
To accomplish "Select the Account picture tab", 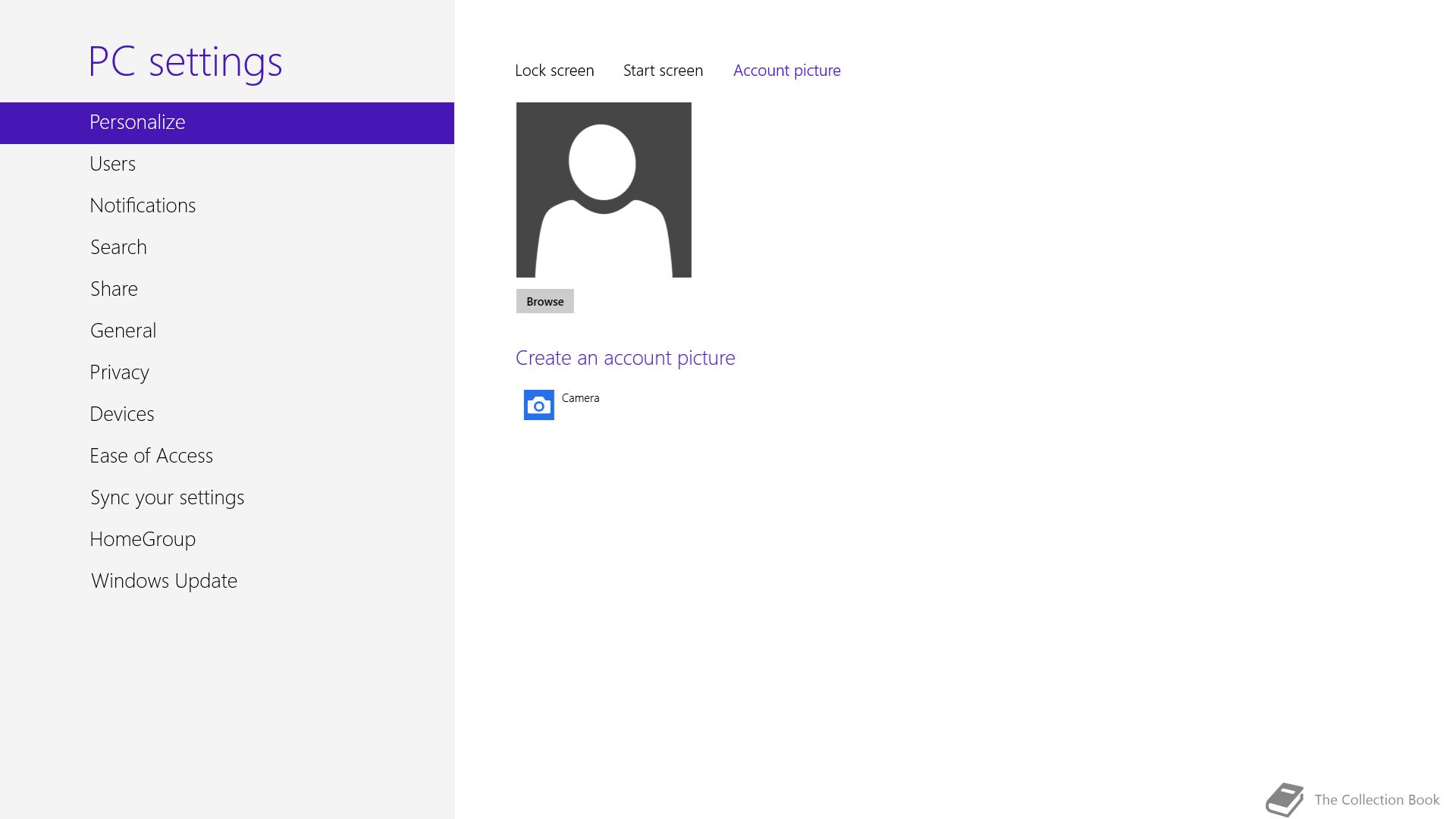I will click(x=786, y=71).
